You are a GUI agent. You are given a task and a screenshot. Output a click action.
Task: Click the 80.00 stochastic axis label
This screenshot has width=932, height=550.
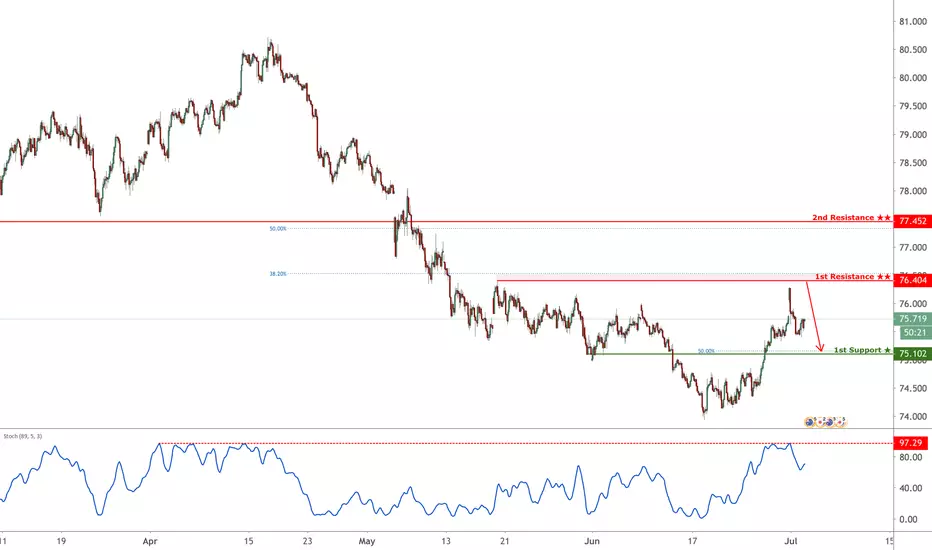(911, 457)
